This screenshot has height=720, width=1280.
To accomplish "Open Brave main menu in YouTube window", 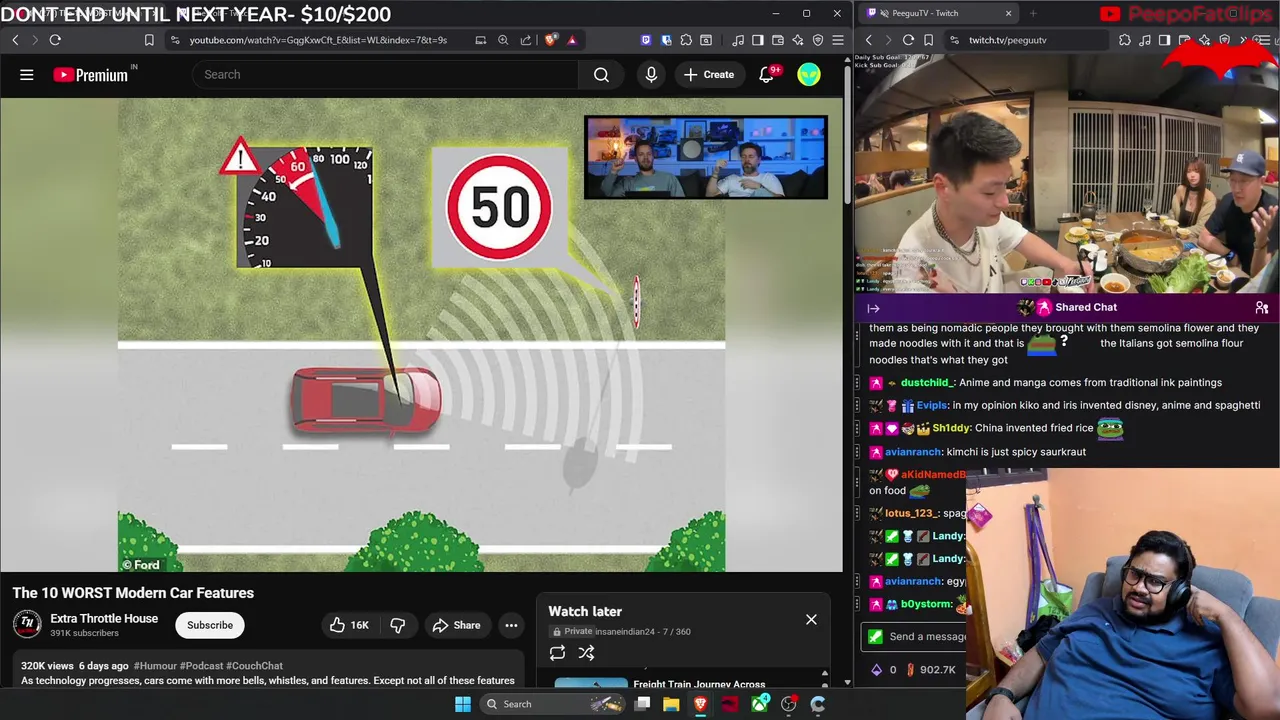I will pyautogui.click(x=838, y=40).
